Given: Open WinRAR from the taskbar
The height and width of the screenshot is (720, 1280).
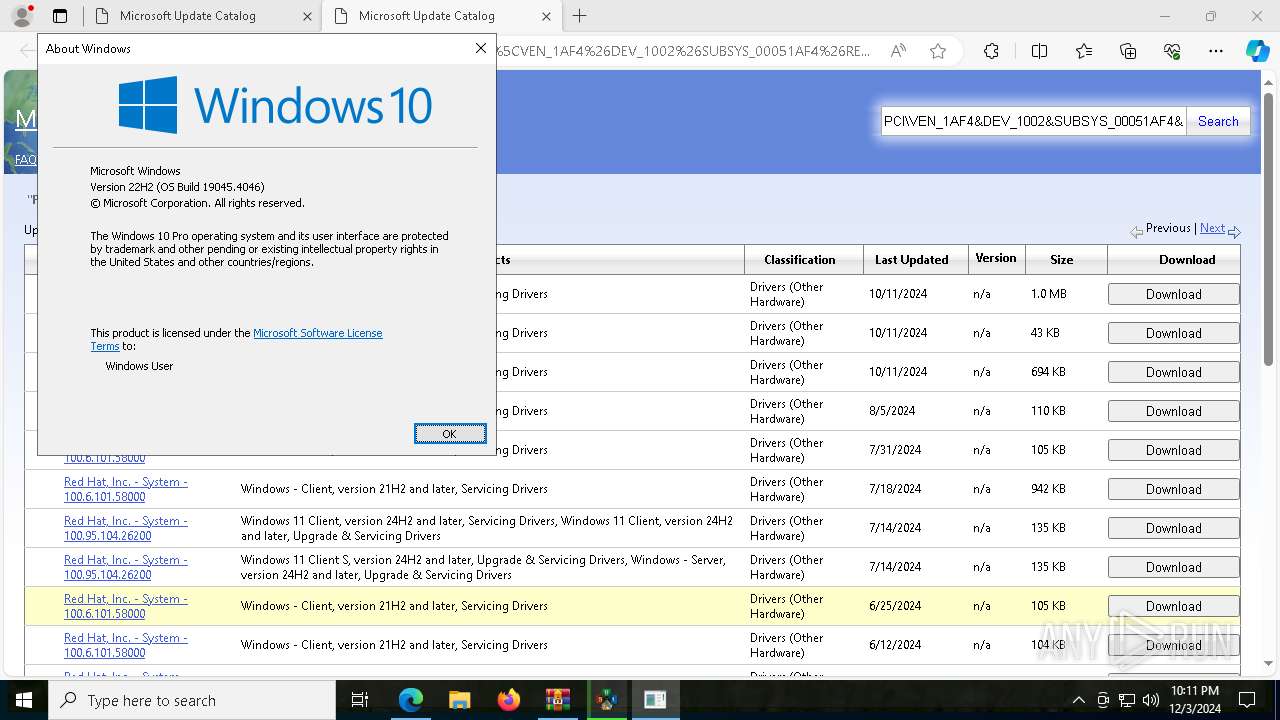Looking at the screenshot, I should pyautogui.click(x=557, y=700).
